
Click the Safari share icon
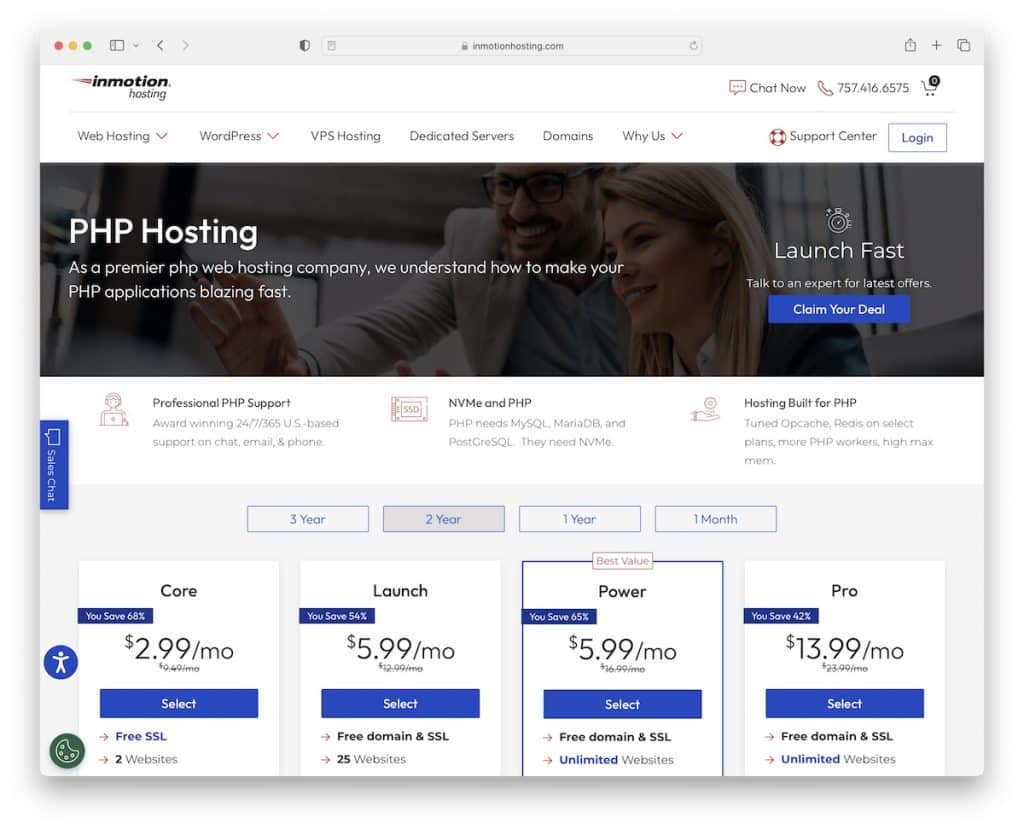[910, 45]
